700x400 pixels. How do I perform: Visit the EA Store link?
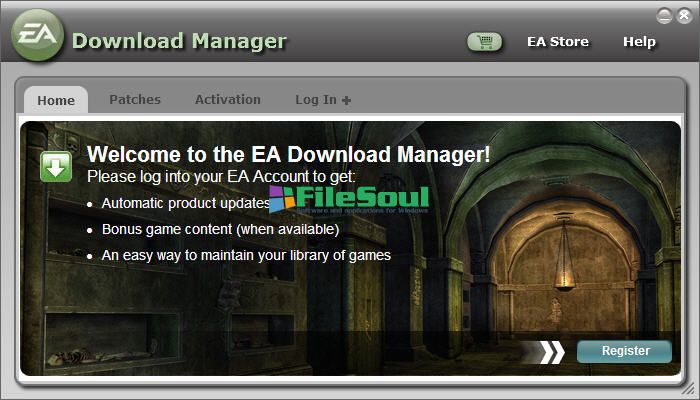[558, 42]
